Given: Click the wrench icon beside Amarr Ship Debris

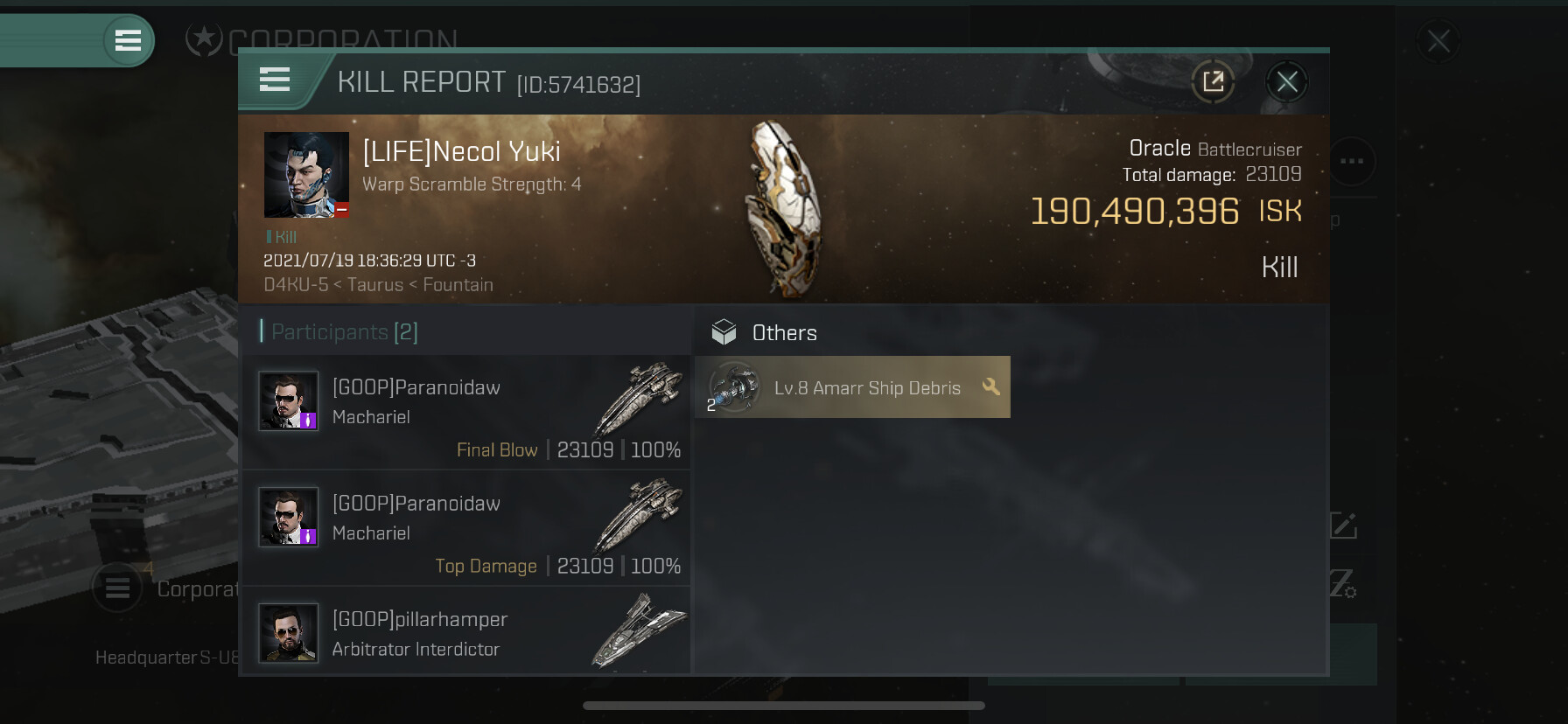Looking at the screenshot, I should coord(990,386).
